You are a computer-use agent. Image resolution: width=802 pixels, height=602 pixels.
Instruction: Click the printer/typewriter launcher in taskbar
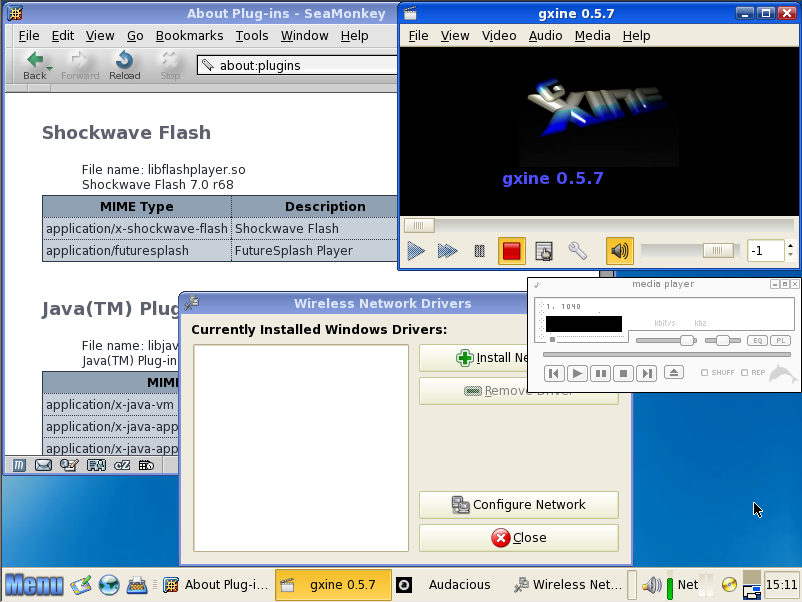(137, 585)
